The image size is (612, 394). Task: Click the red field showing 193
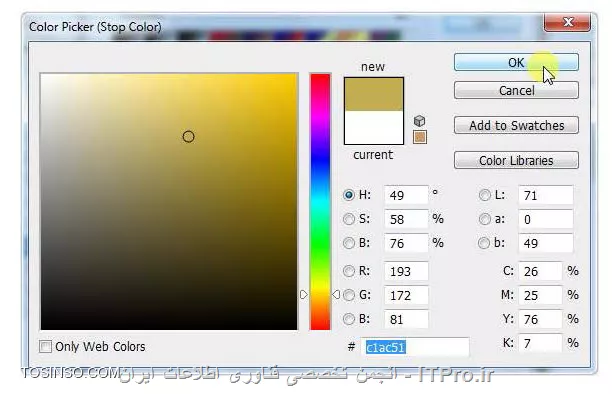point(406,271)
